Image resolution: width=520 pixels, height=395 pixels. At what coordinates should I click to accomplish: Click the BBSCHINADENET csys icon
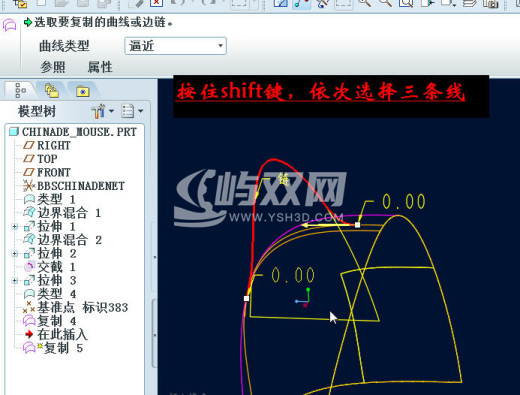coord(29,186)
